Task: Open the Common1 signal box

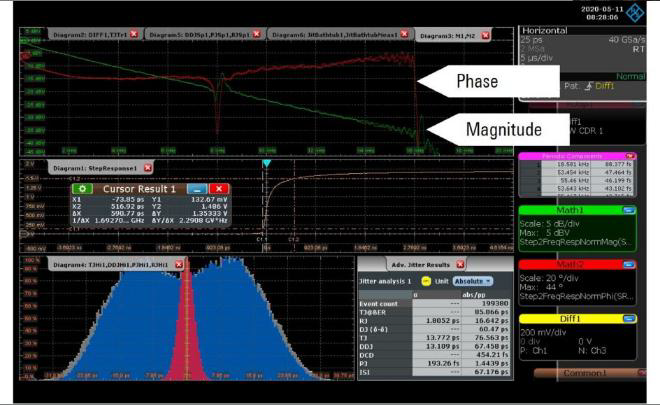Action: [x=585, y=373]
